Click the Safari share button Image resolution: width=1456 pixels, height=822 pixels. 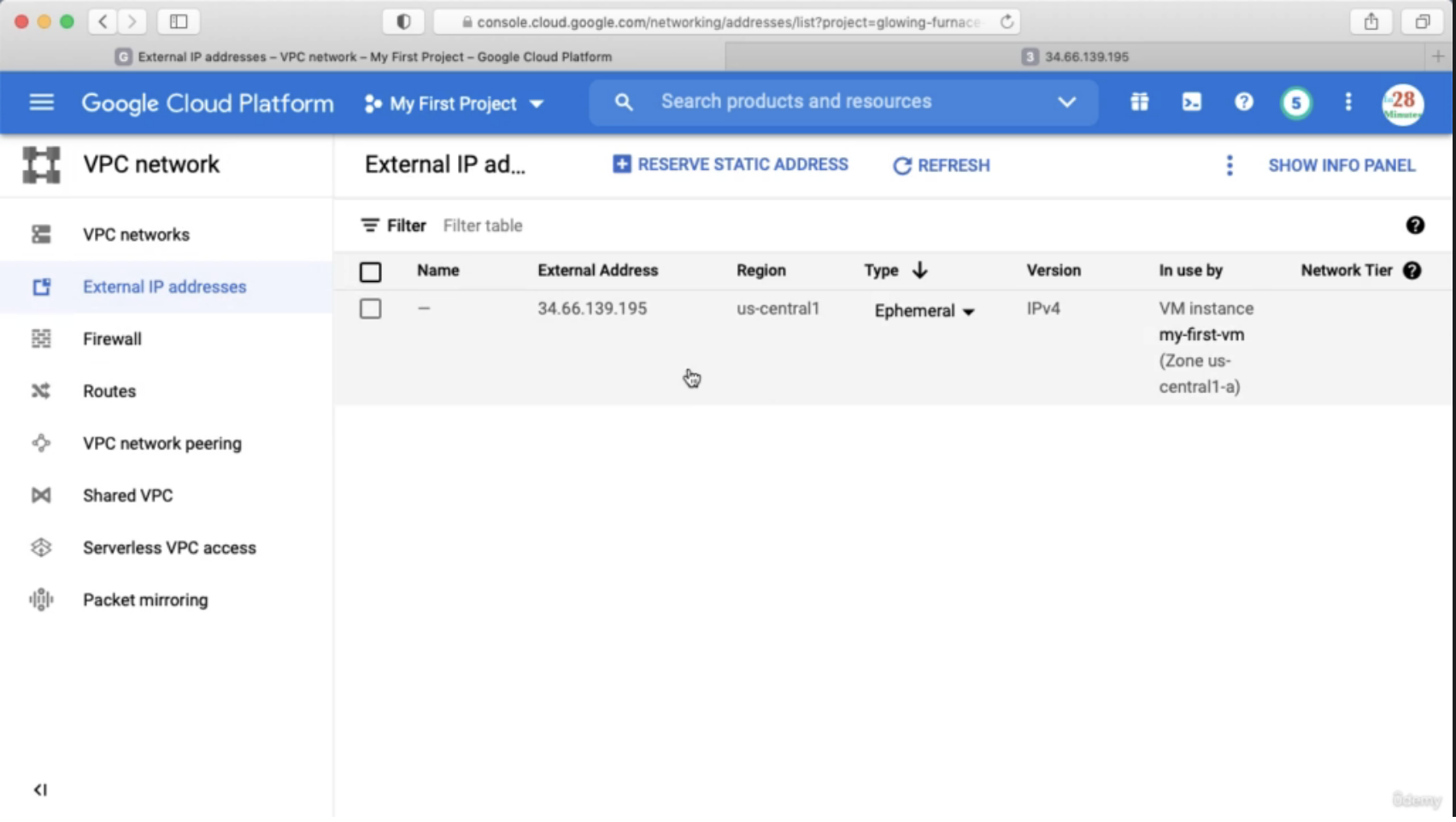pos(1371,22)
